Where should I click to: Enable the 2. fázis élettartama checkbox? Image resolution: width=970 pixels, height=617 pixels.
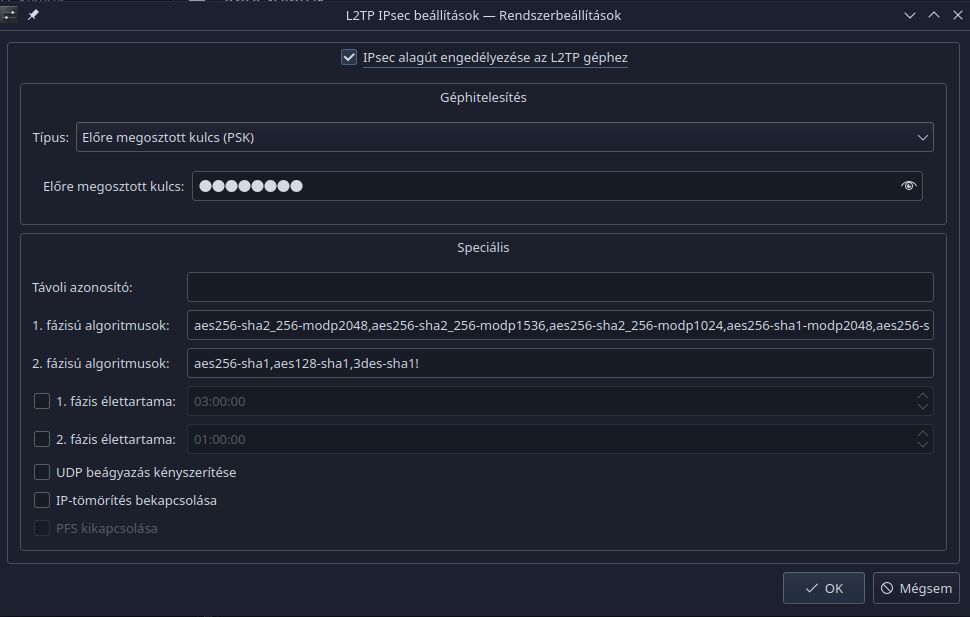[x=41, y=439]
